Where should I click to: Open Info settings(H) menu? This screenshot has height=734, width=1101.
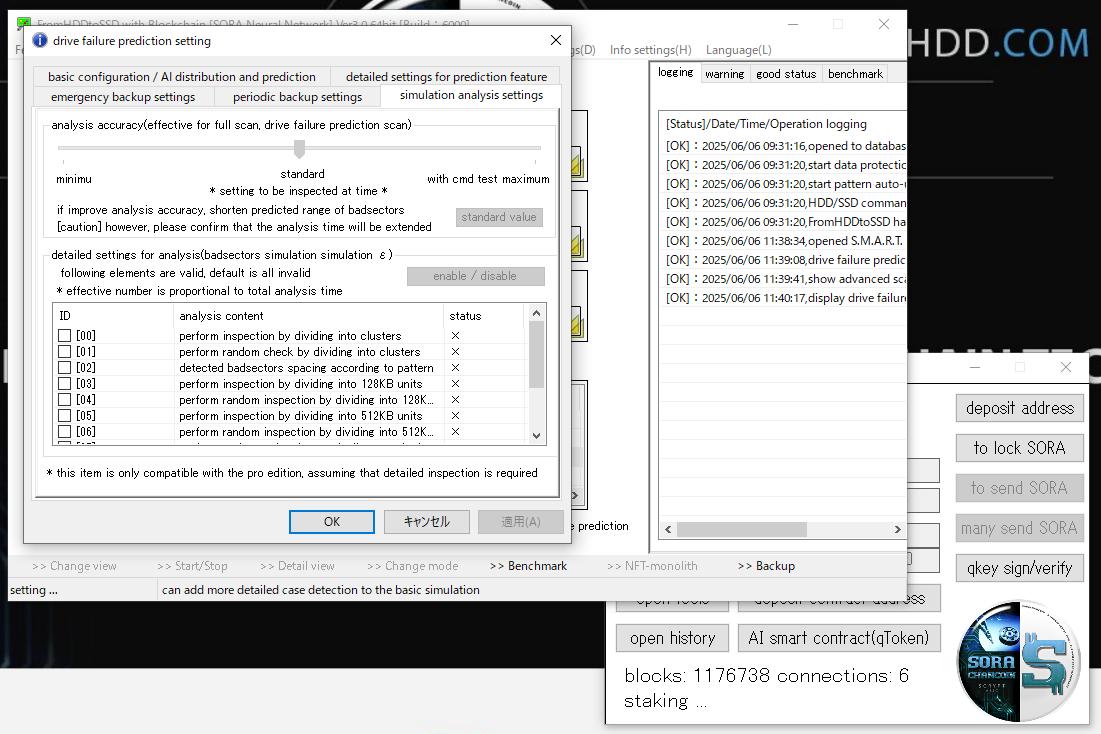(650, 50)
